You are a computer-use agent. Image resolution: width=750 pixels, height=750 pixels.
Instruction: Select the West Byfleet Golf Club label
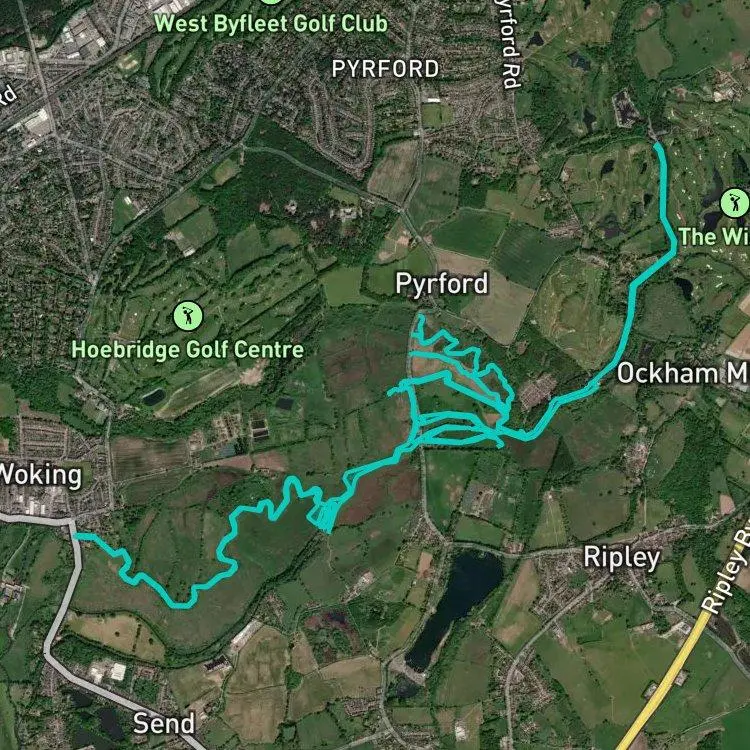click(271, 23)
